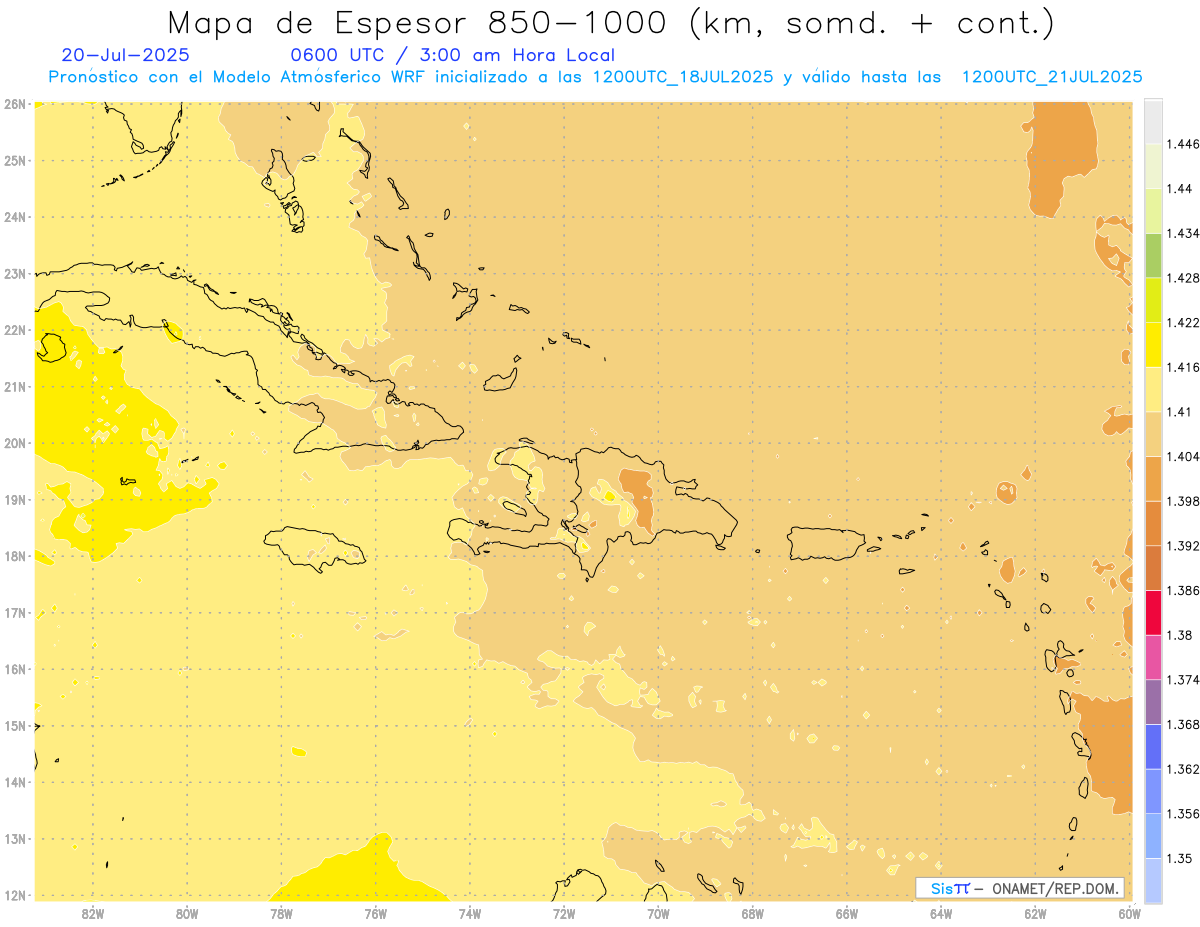Click the 1.446 colorbar value
The height and width of the screenshot is (927, 1200).
click(x=1183, y=144)
